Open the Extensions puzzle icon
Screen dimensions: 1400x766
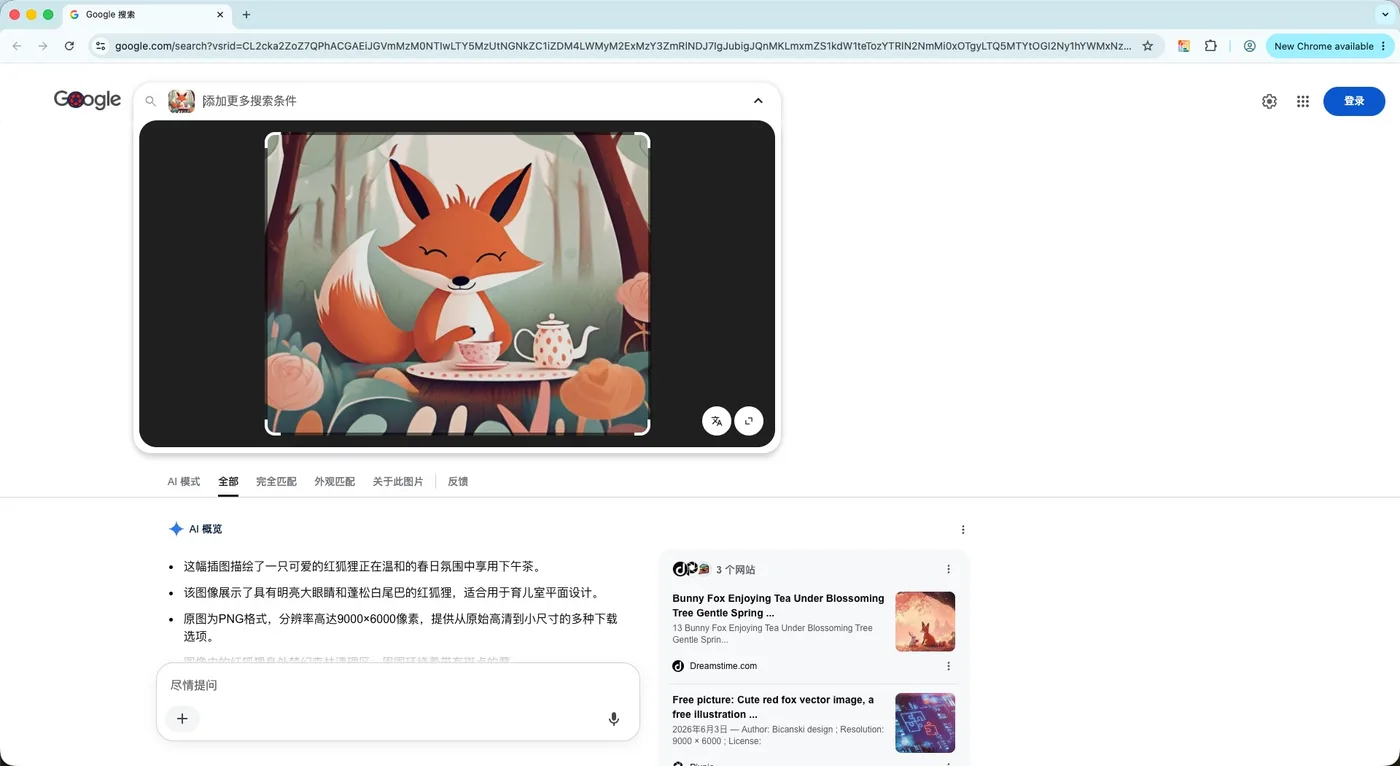1211,46
